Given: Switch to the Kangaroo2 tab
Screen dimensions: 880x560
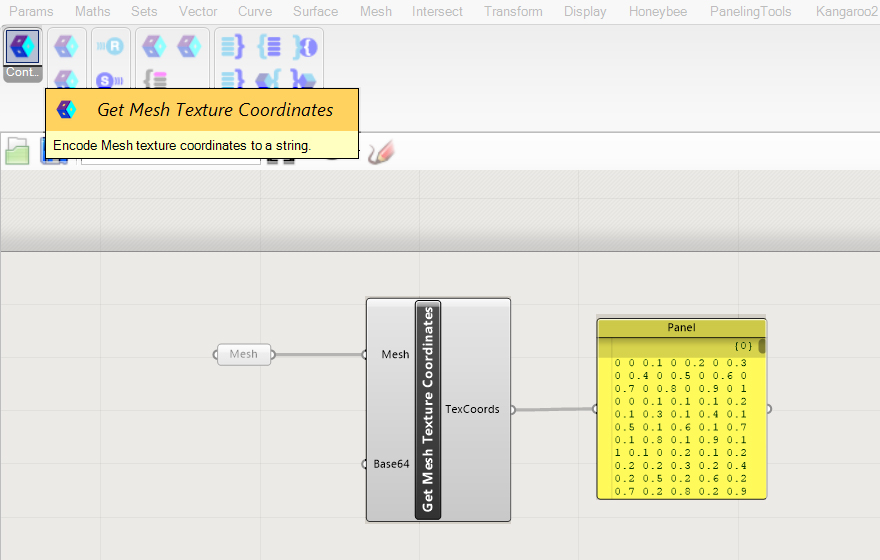Looking at the screenshot, I should click(846, 12).
